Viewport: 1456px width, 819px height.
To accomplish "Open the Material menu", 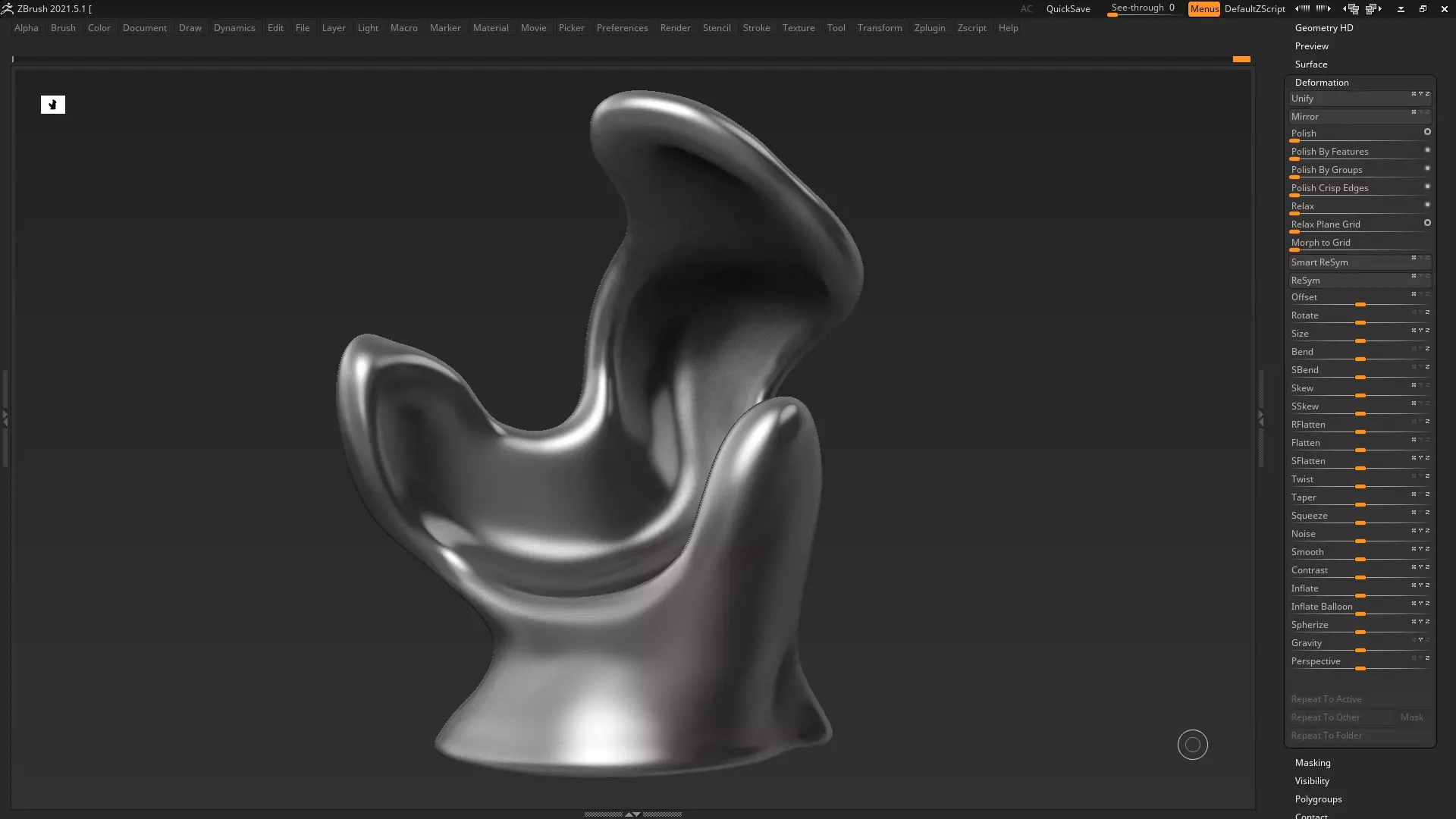I will pyautogui.click(x=491, y=28).
